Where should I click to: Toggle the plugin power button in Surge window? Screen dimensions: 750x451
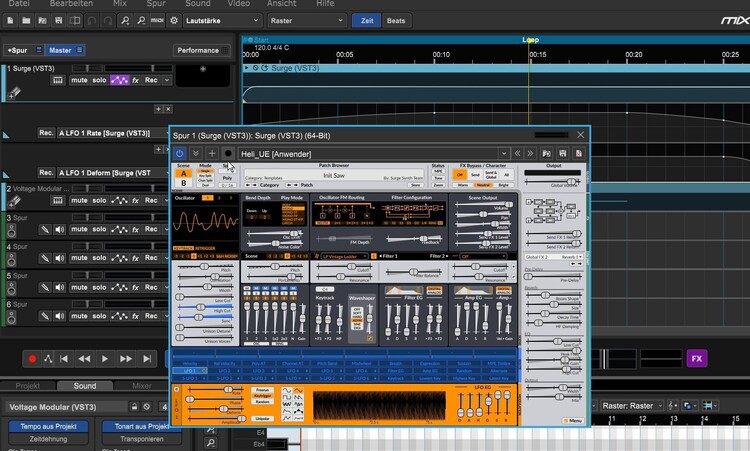click(x=180, y=153)
